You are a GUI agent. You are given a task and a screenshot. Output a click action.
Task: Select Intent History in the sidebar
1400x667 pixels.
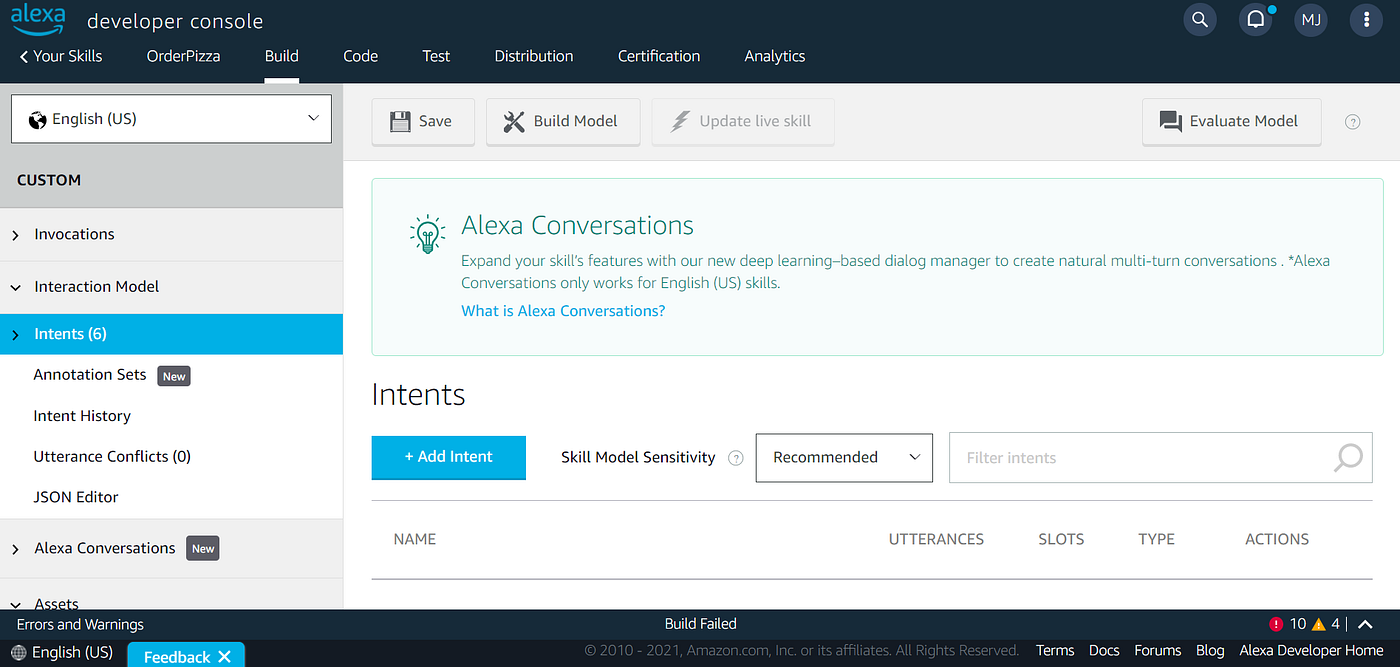point(82,416)
